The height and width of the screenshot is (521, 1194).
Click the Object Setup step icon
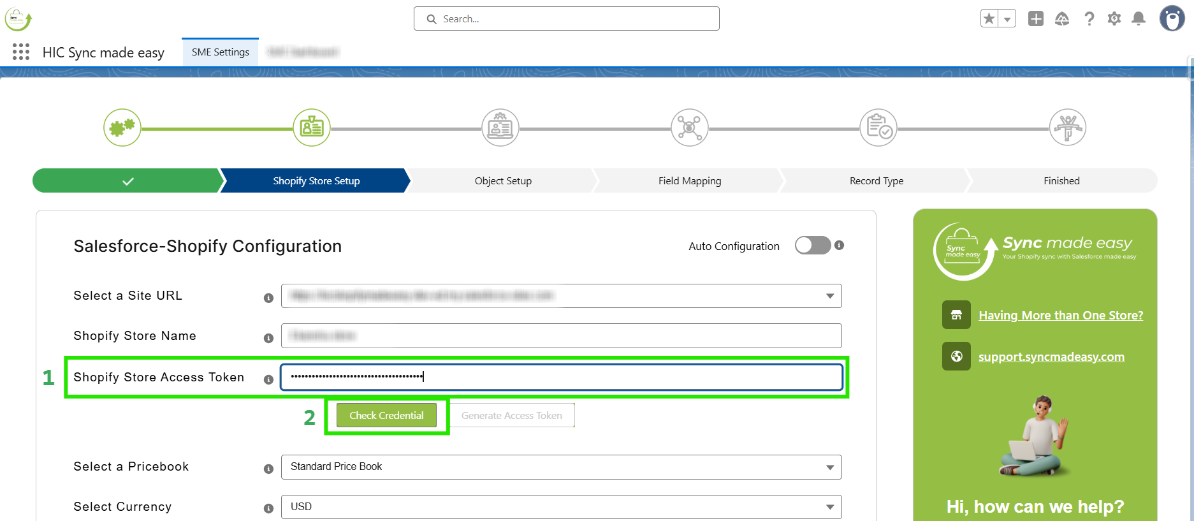pyautogui.click(x=501, y=126)
